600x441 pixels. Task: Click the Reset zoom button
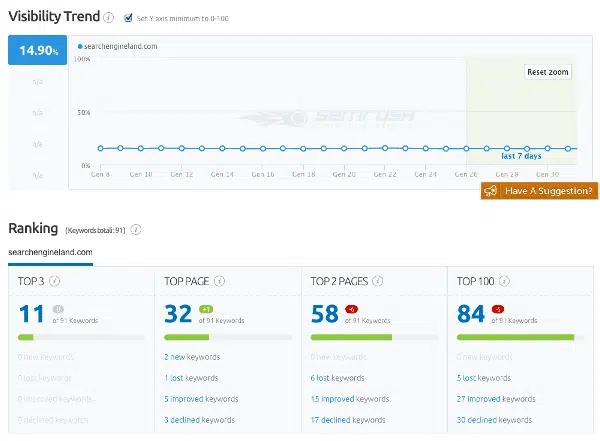pos(548,72)
